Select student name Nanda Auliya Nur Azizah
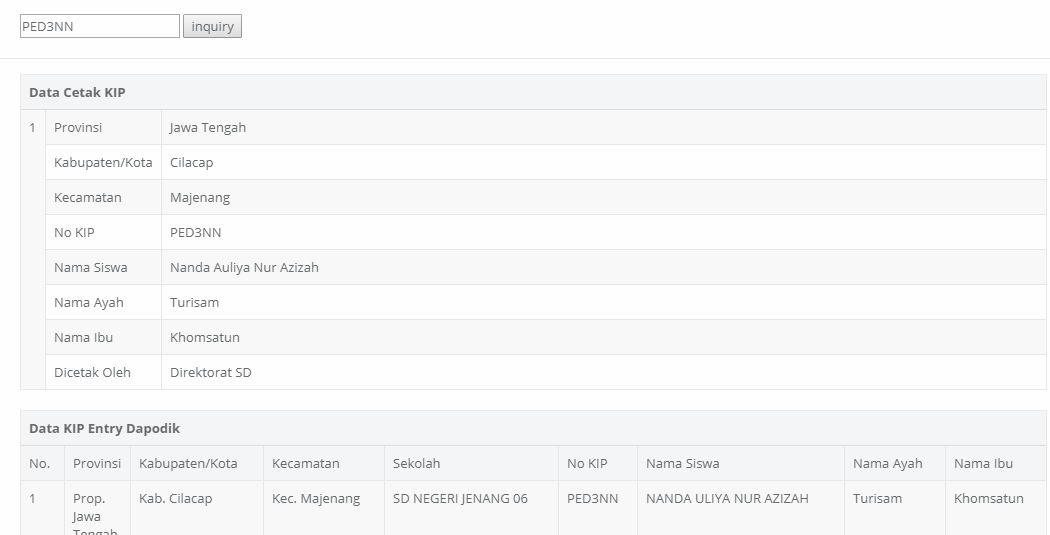Image resolution: width=1050 pixels, height=535 pixels. pos(244,267)
